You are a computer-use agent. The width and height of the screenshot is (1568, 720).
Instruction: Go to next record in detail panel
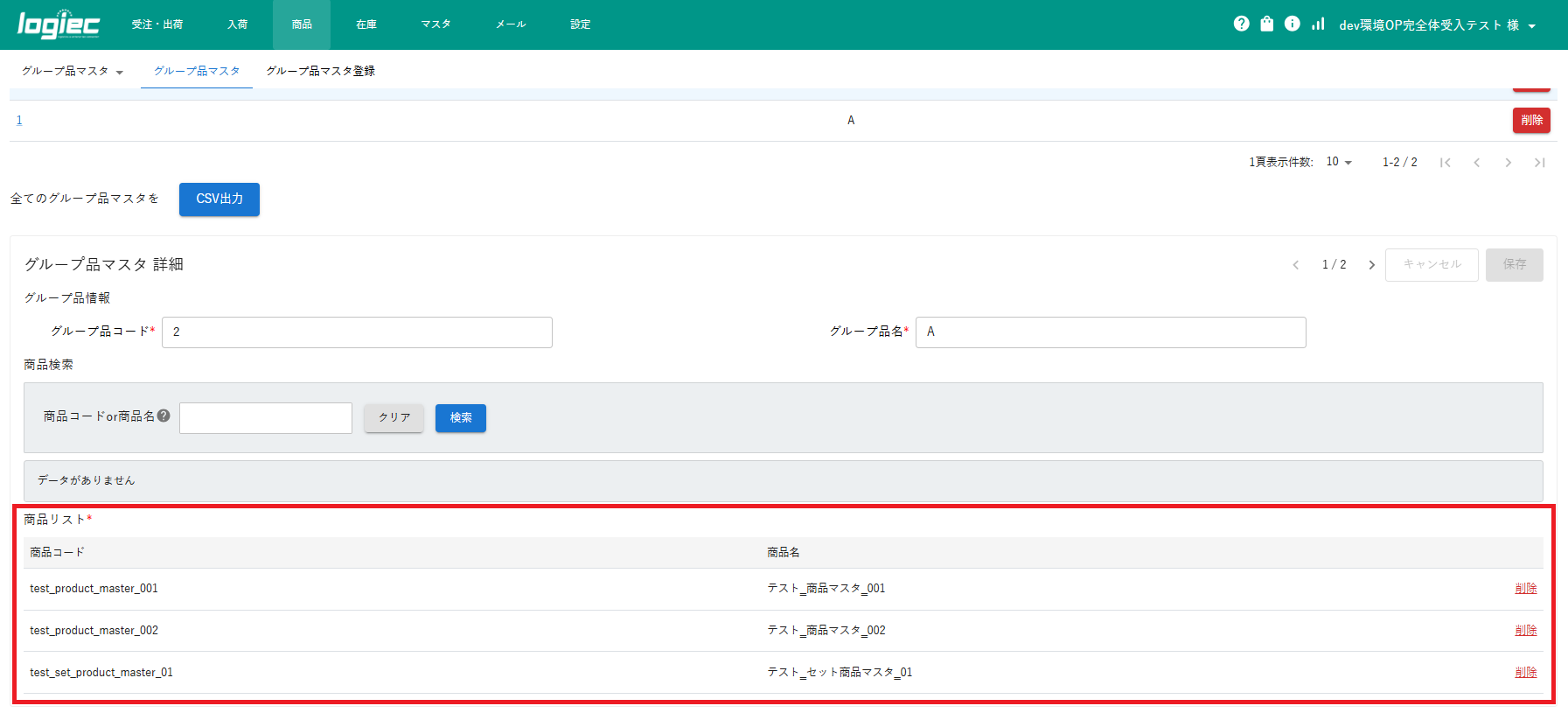[x=1371, y=265]
